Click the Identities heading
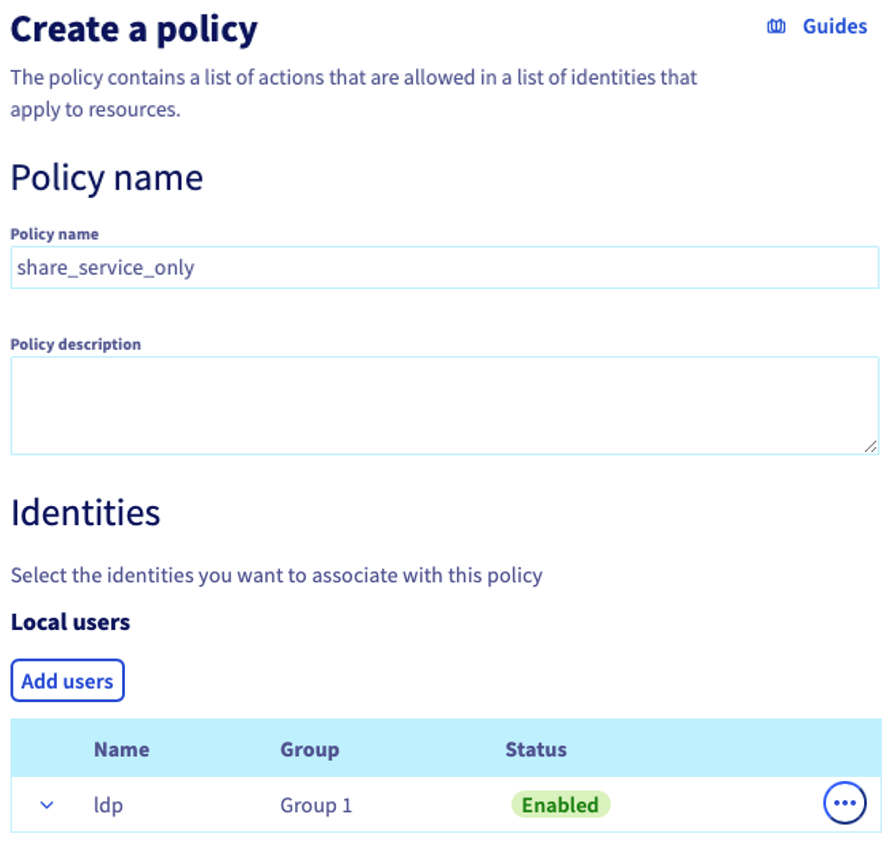This screenshot has height=844, width=891. coord(86,512)
